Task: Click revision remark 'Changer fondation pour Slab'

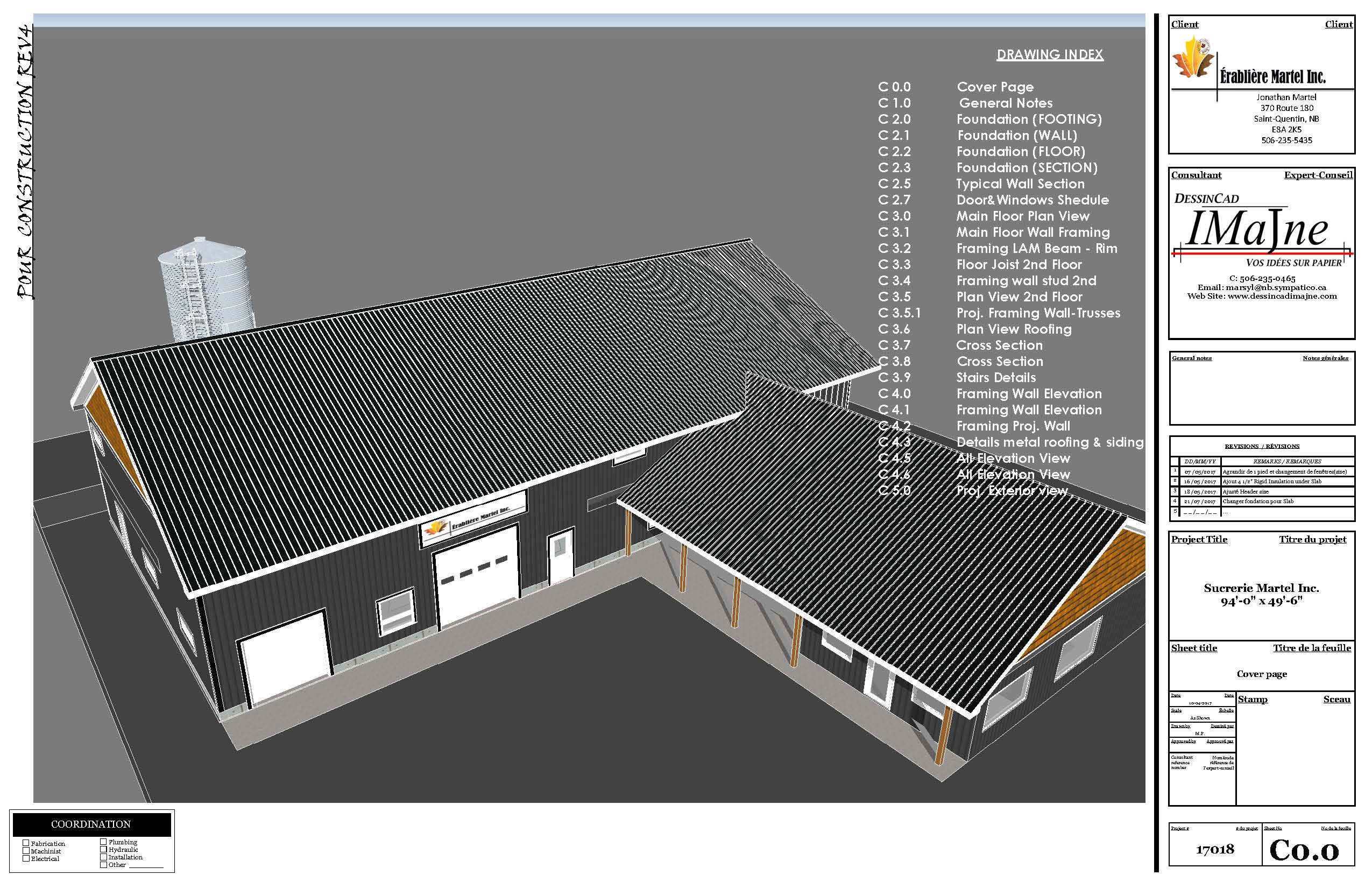Action: coord(1257,501)
